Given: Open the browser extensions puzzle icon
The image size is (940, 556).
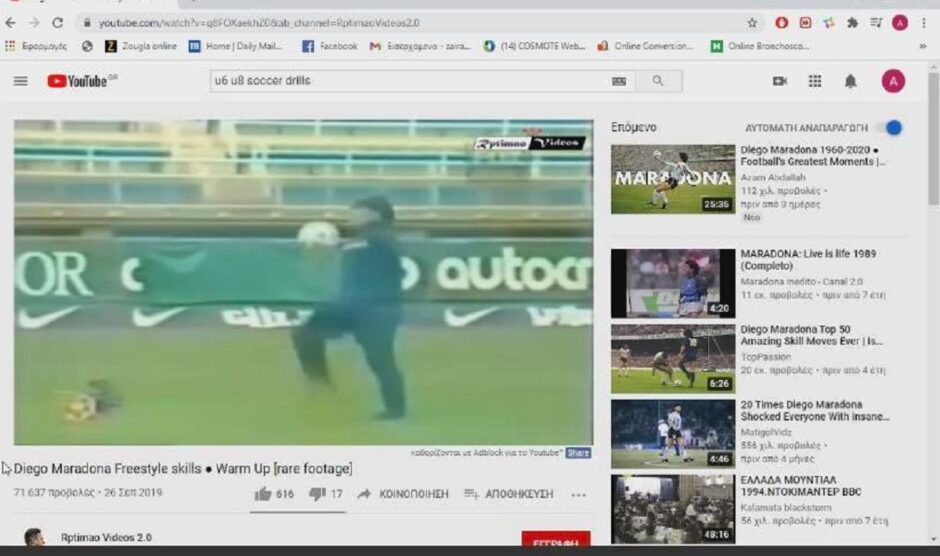Looking at the screenshot, I should click(x=852, y=23).
